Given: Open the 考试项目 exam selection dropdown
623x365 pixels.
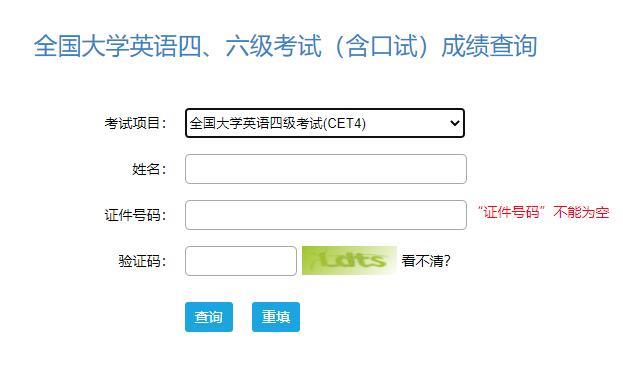Looking at the screenshot, I should (x=325, y=123).
